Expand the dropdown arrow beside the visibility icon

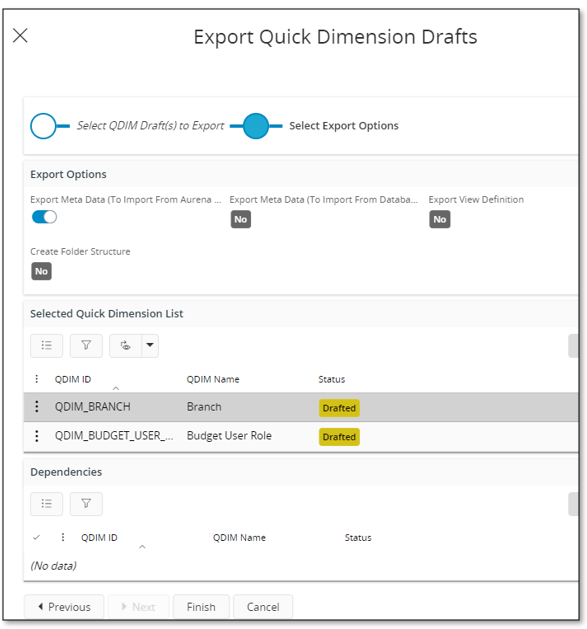[150, 345]
